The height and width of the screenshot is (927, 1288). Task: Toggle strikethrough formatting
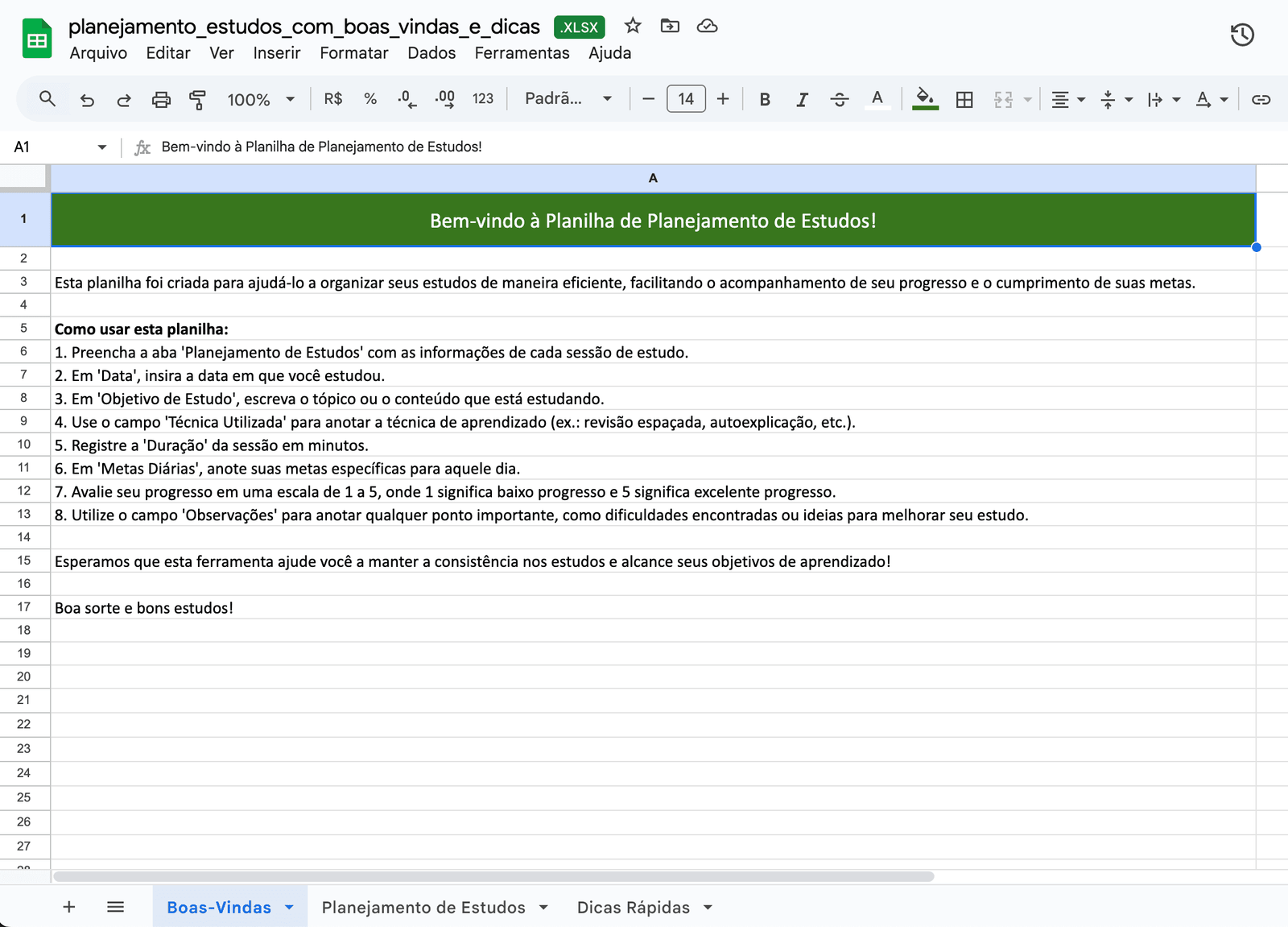tap(840, 99)
